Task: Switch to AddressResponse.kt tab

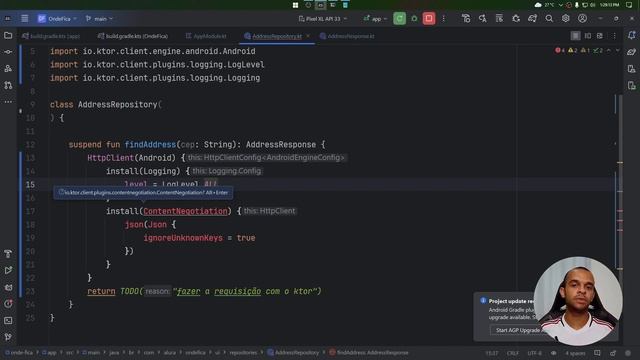Action: tap(347, 36)
